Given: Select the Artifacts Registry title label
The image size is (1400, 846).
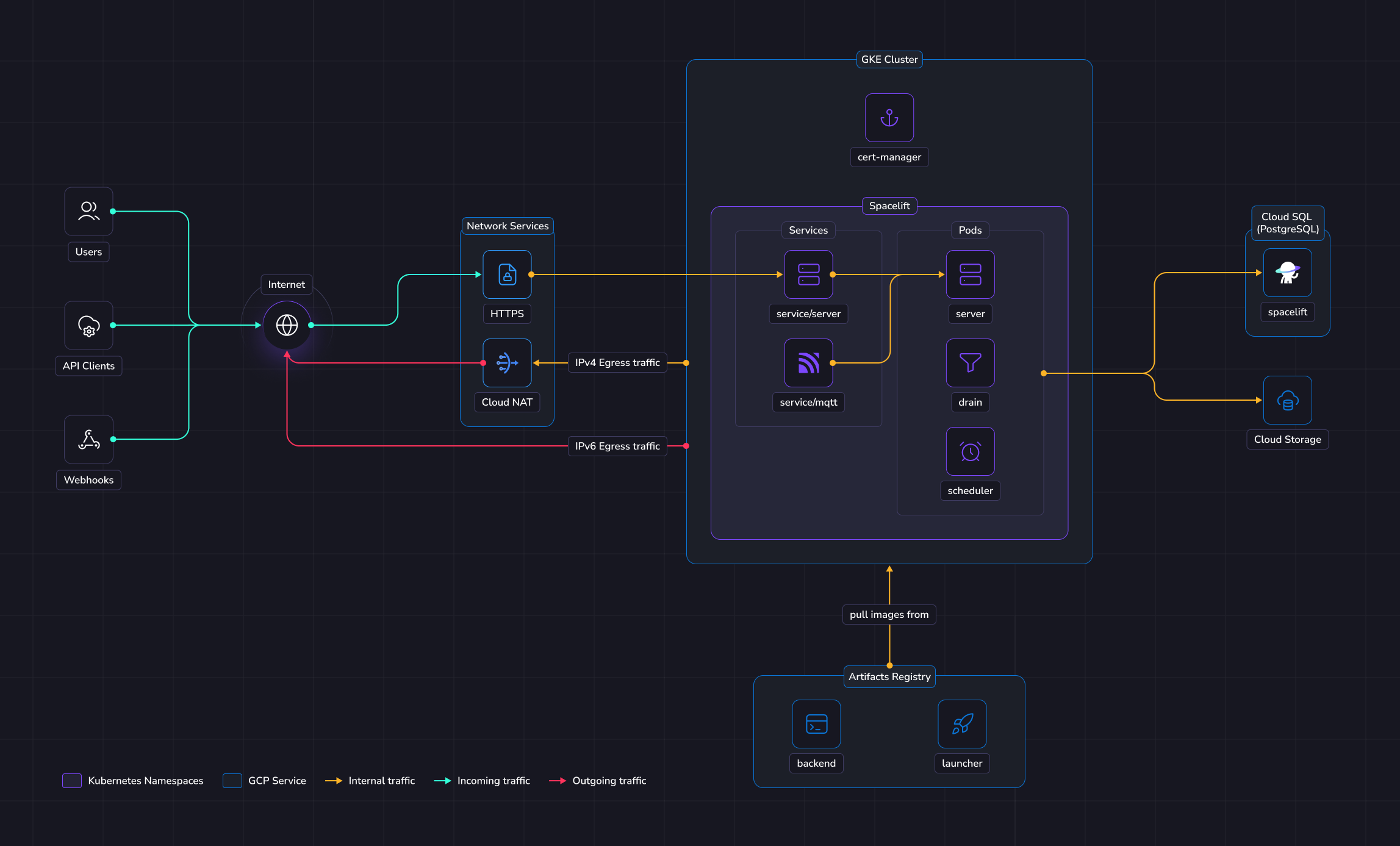Looking at the screenshot, I should [889, 676].
